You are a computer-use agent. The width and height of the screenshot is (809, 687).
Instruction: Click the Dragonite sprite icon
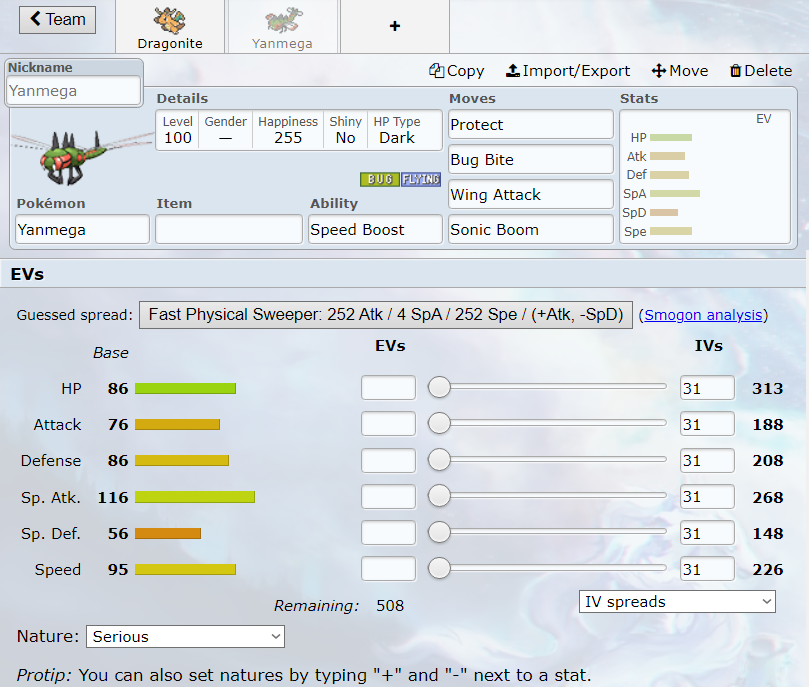pos(170,21)
